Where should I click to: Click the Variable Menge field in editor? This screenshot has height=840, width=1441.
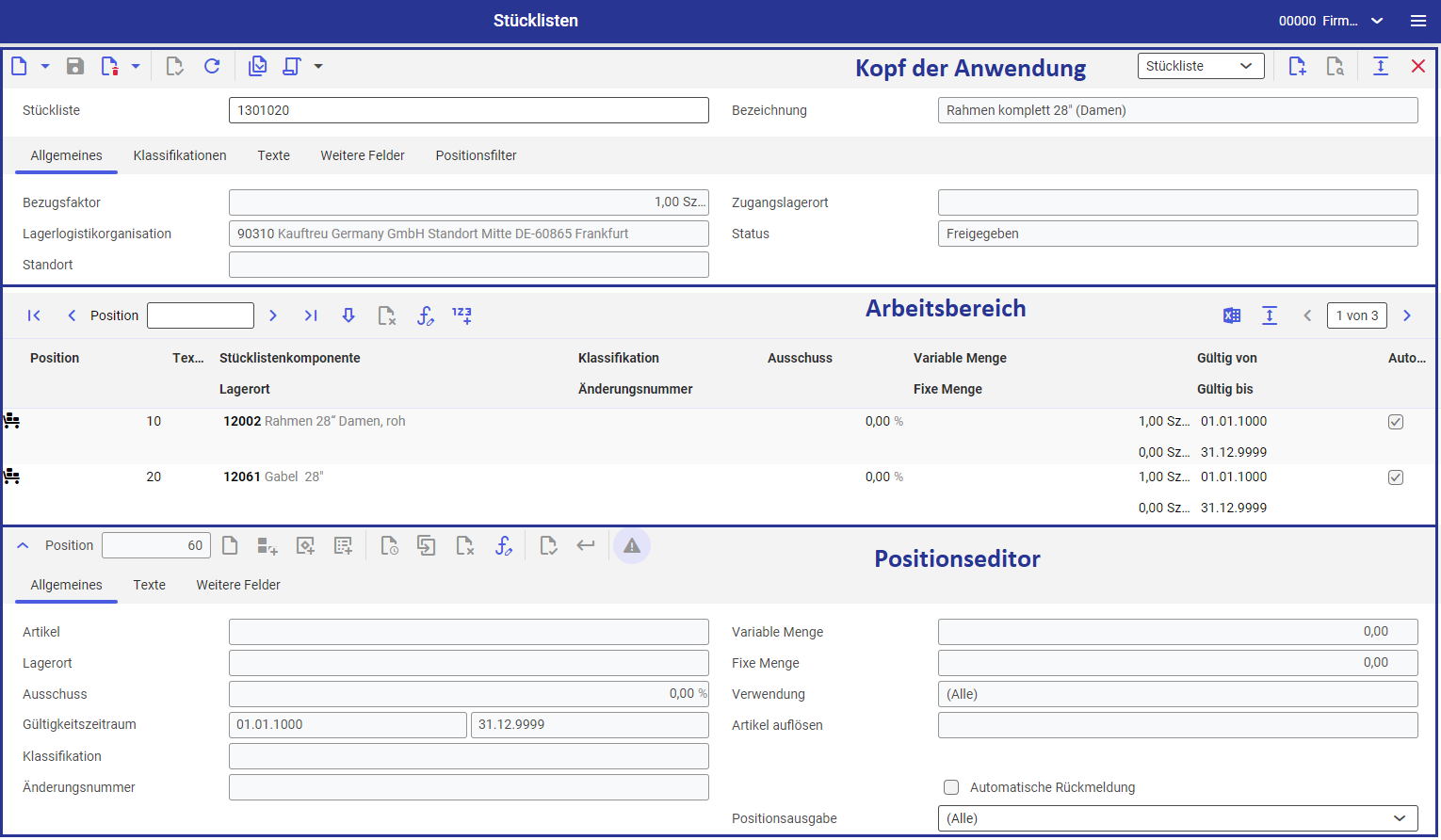(x=1178, y=632)
